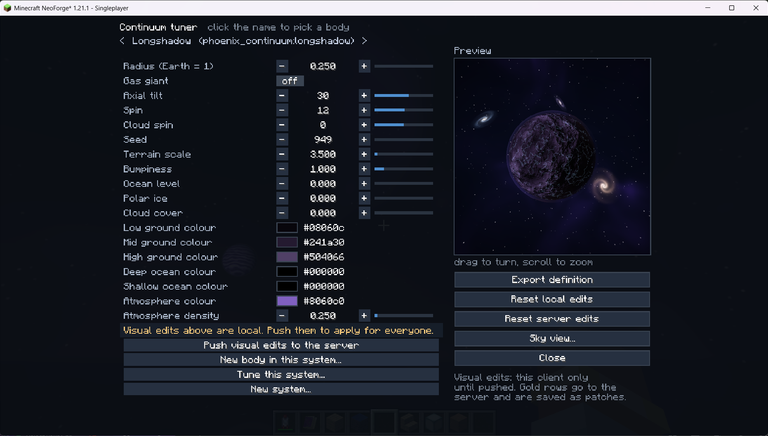Open the Low ground colour swatch
Image resolution: width=768 pixels, height=436 pixels.
pyautogui.click(x=287, y=228)
